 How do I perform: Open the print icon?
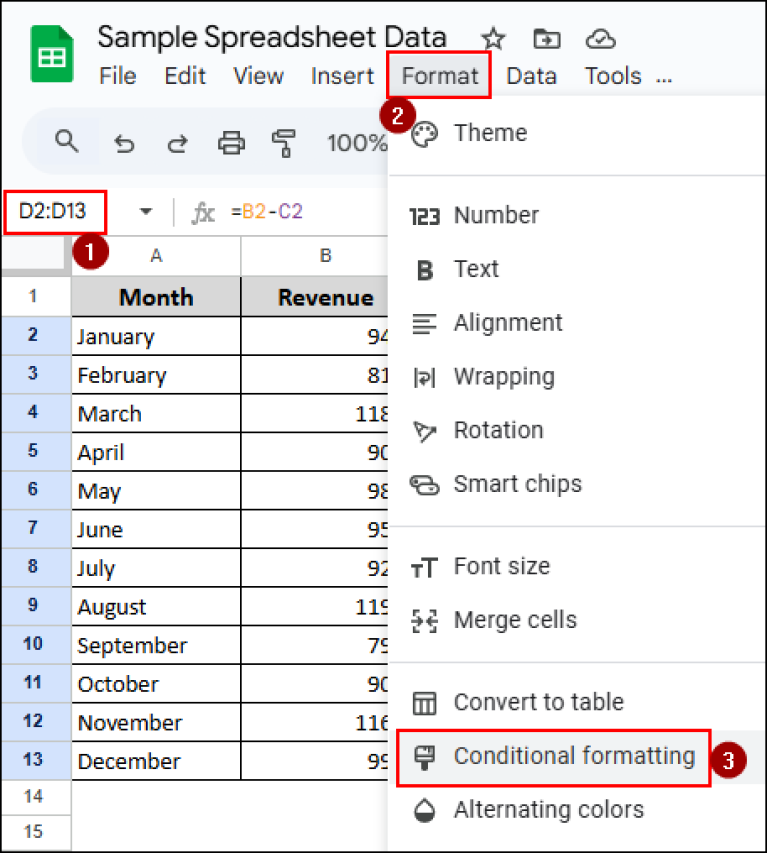(231, 142)
